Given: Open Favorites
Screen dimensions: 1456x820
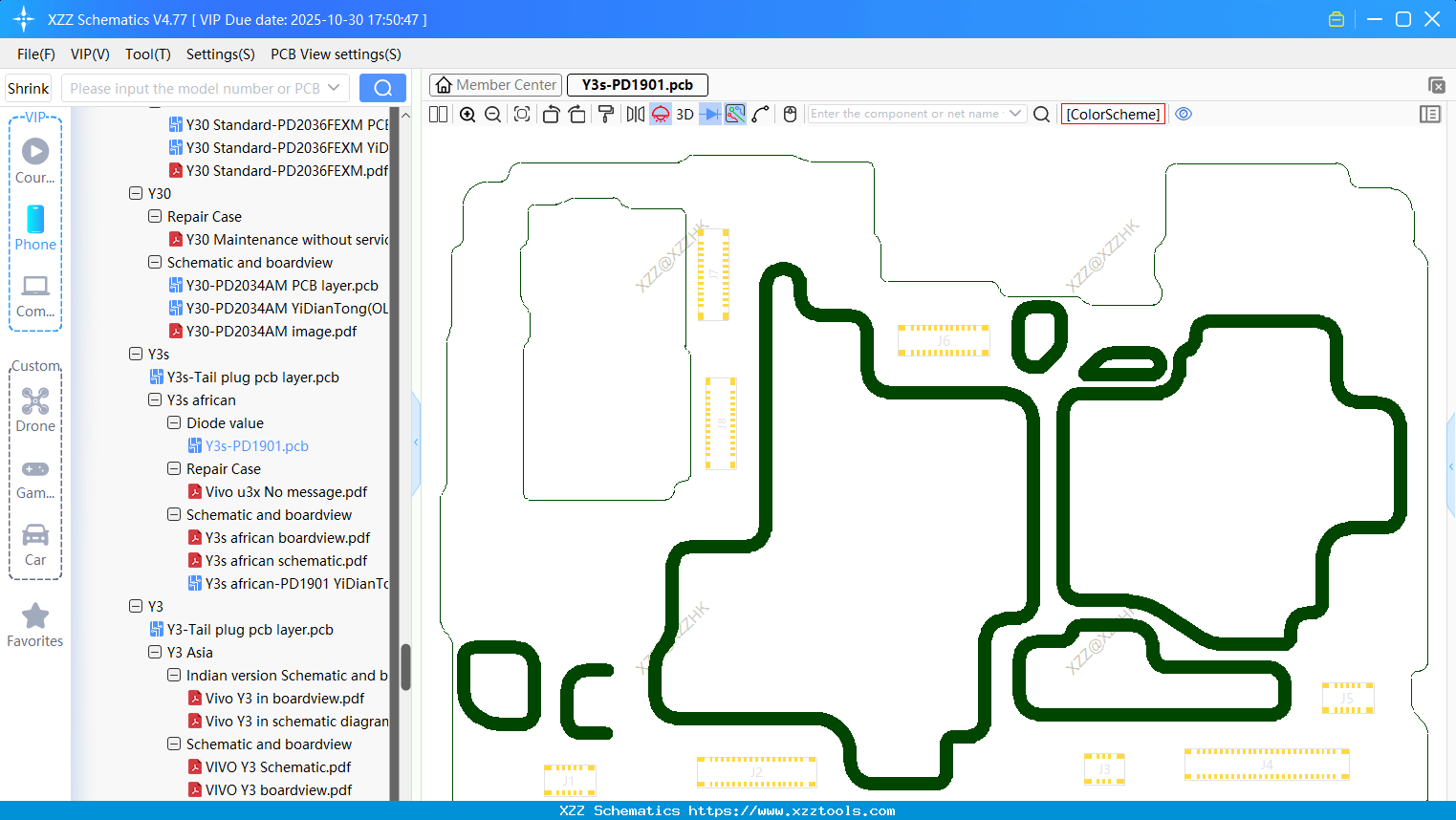Looking at the screenshot, I should click(35, 626).
